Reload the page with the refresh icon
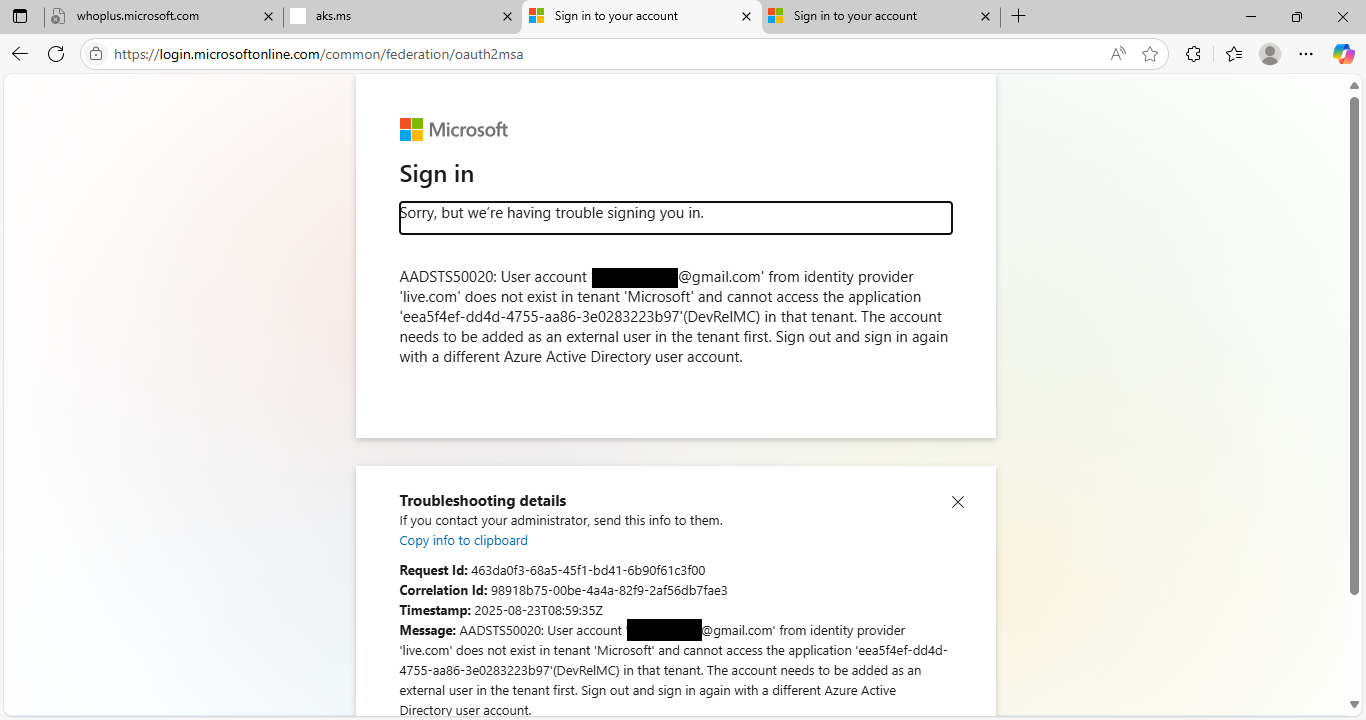Viewport: 1366px width, 720px height. coord(56,54)
